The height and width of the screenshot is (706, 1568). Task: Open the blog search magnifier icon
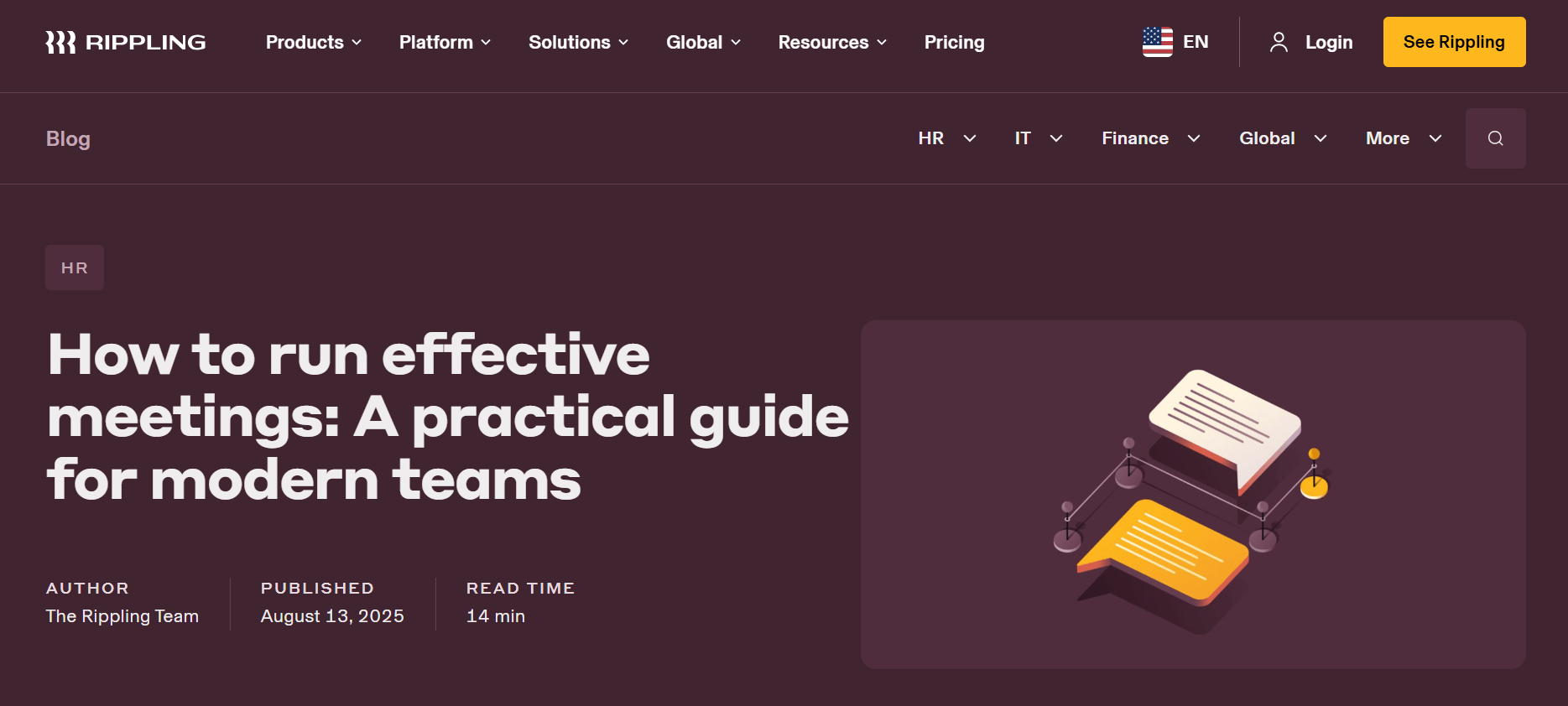point(1495,138)
